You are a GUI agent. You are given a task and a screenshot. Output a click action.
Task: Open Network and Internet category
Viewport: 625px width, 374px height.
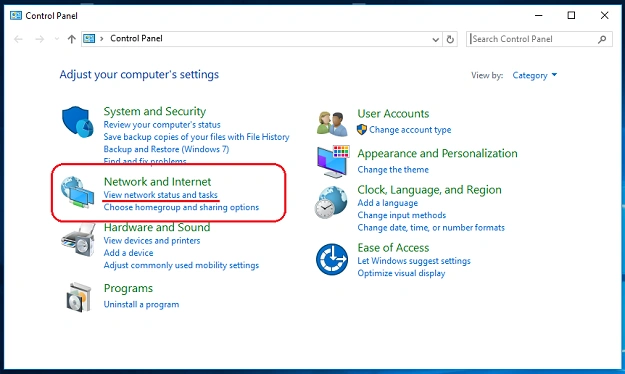157,182
